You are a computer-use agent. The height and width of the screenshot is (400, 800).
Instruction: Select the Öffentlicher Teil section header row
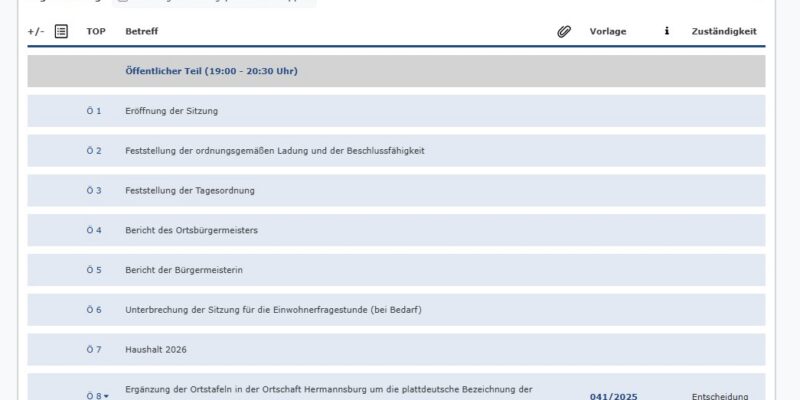[x=211, y=71]
